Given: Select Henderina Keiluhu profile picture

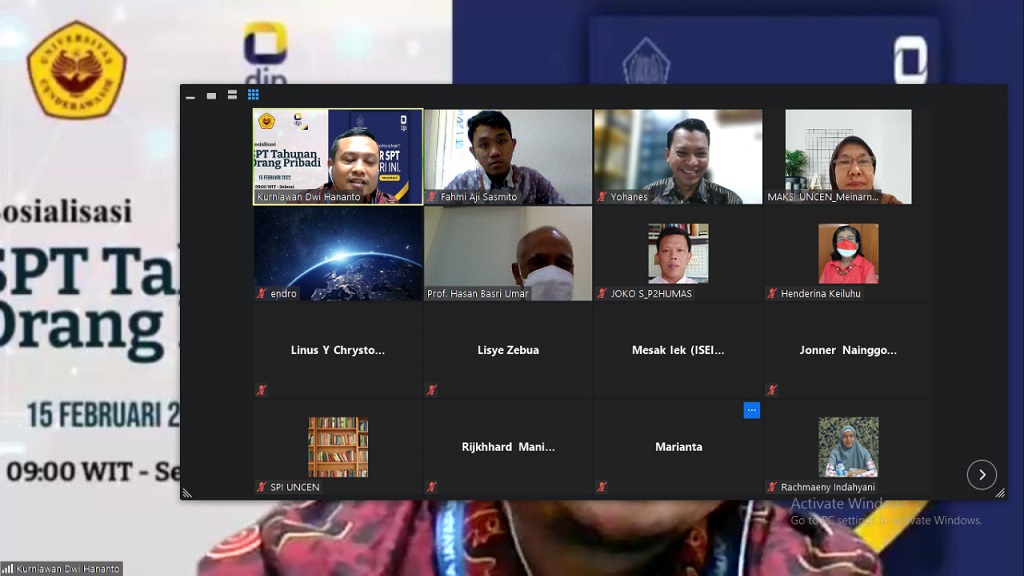Looking at the screenshot, I should (x=848, y=253).
